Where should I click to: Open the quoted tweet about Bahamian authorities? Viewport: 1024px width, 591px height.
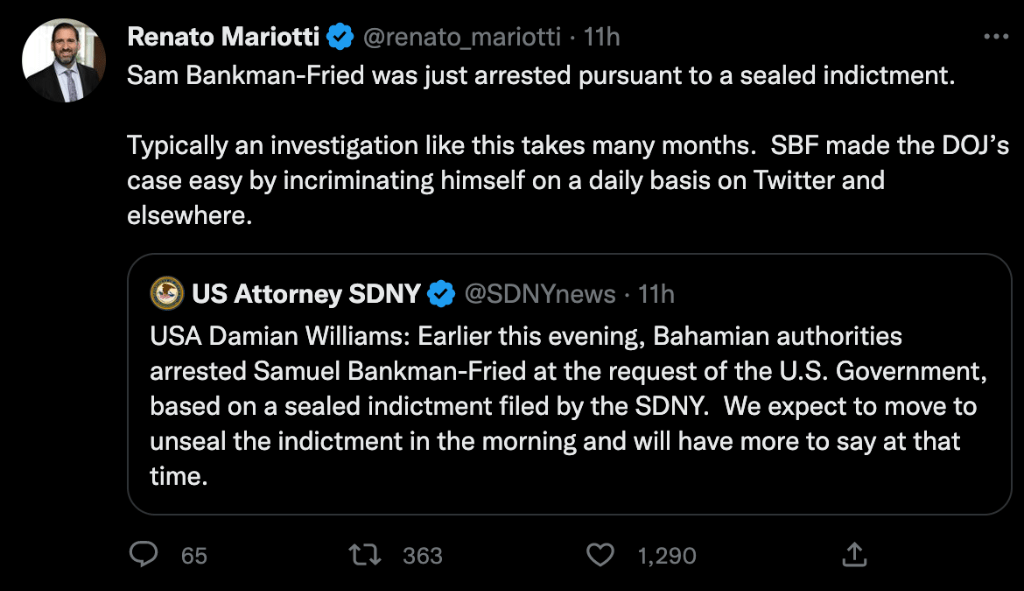click(x=562, y=407)
